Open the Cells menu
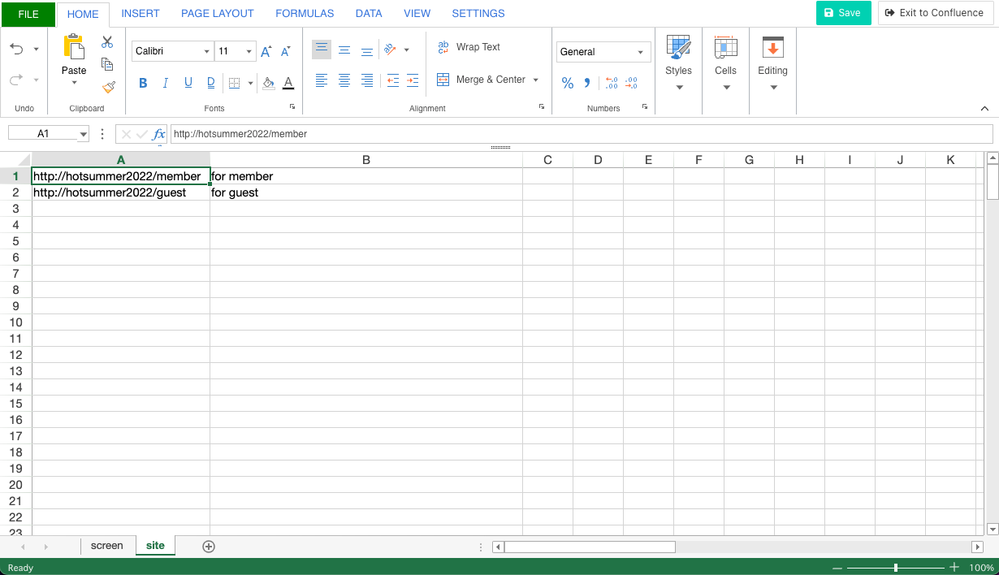 [726, 63]
